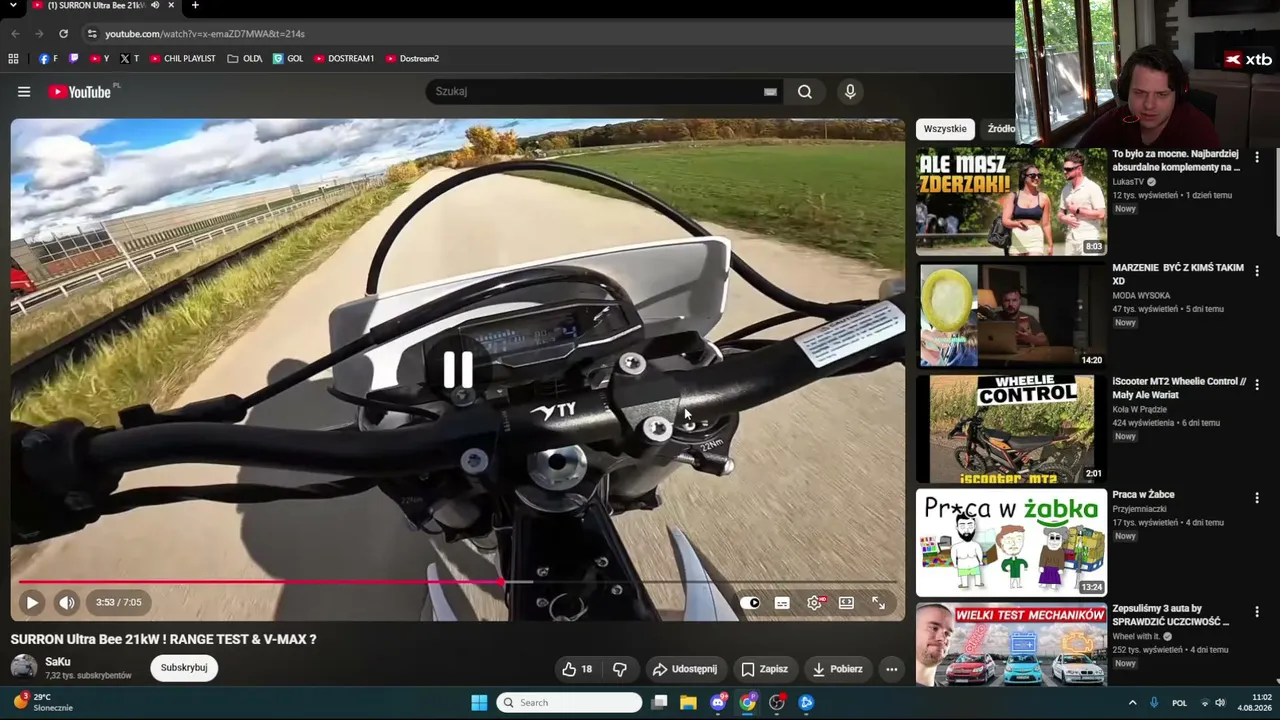The width and height of the screenshot is (1280, 720).
Task: Open the MODA WYSOKA channel link
Action: pos(1141,296)
